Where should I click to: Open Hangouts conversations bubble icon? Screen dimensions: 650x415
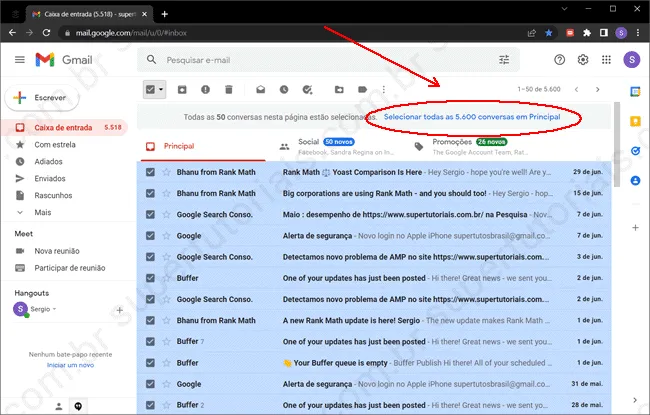coord(78,406)
